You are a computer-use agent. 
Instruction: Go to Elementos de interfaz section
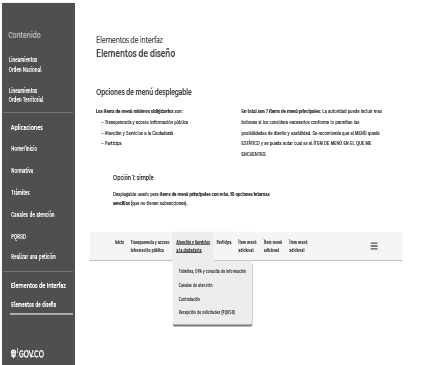click(38, 285)
